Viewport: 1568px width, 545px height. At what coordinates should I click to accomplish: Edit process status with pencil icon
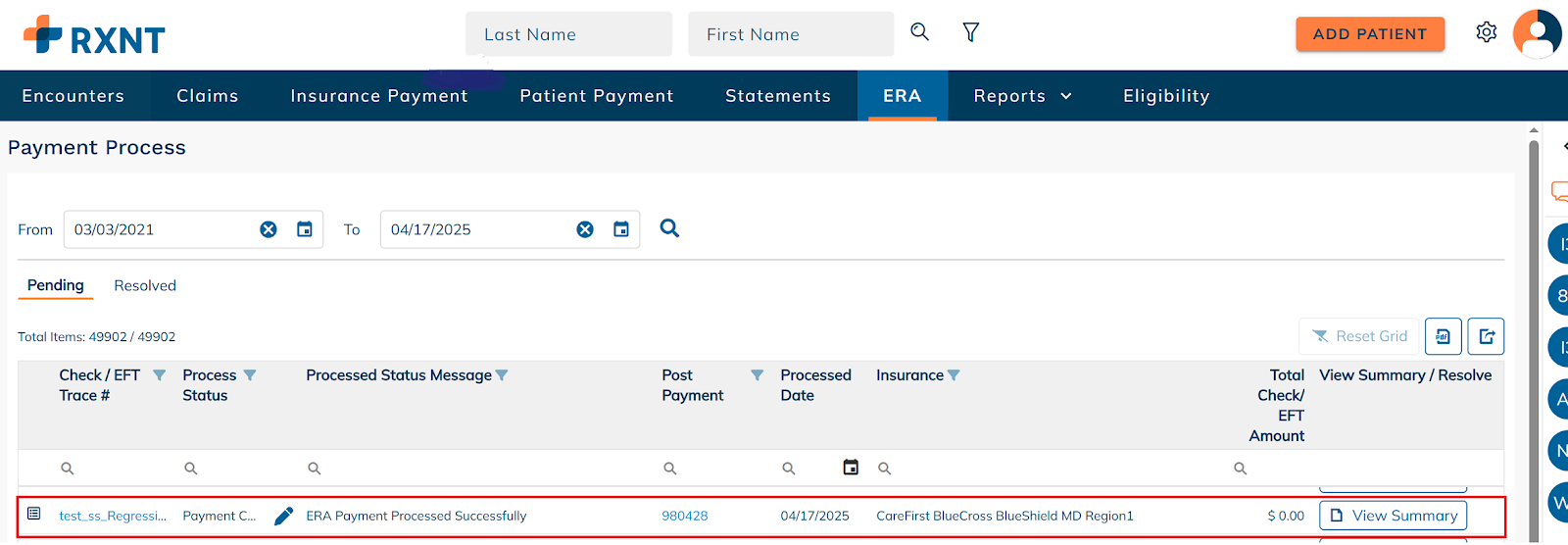(283, 516)
